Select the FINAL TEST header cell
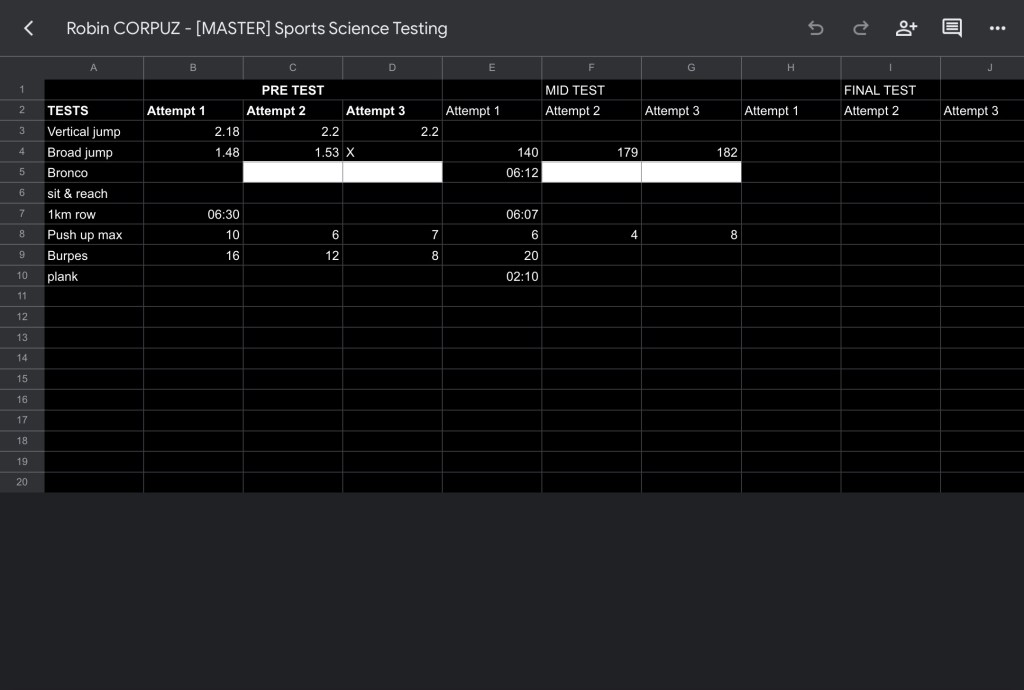Screen dimensions: 1024x690 click(890, 90)
